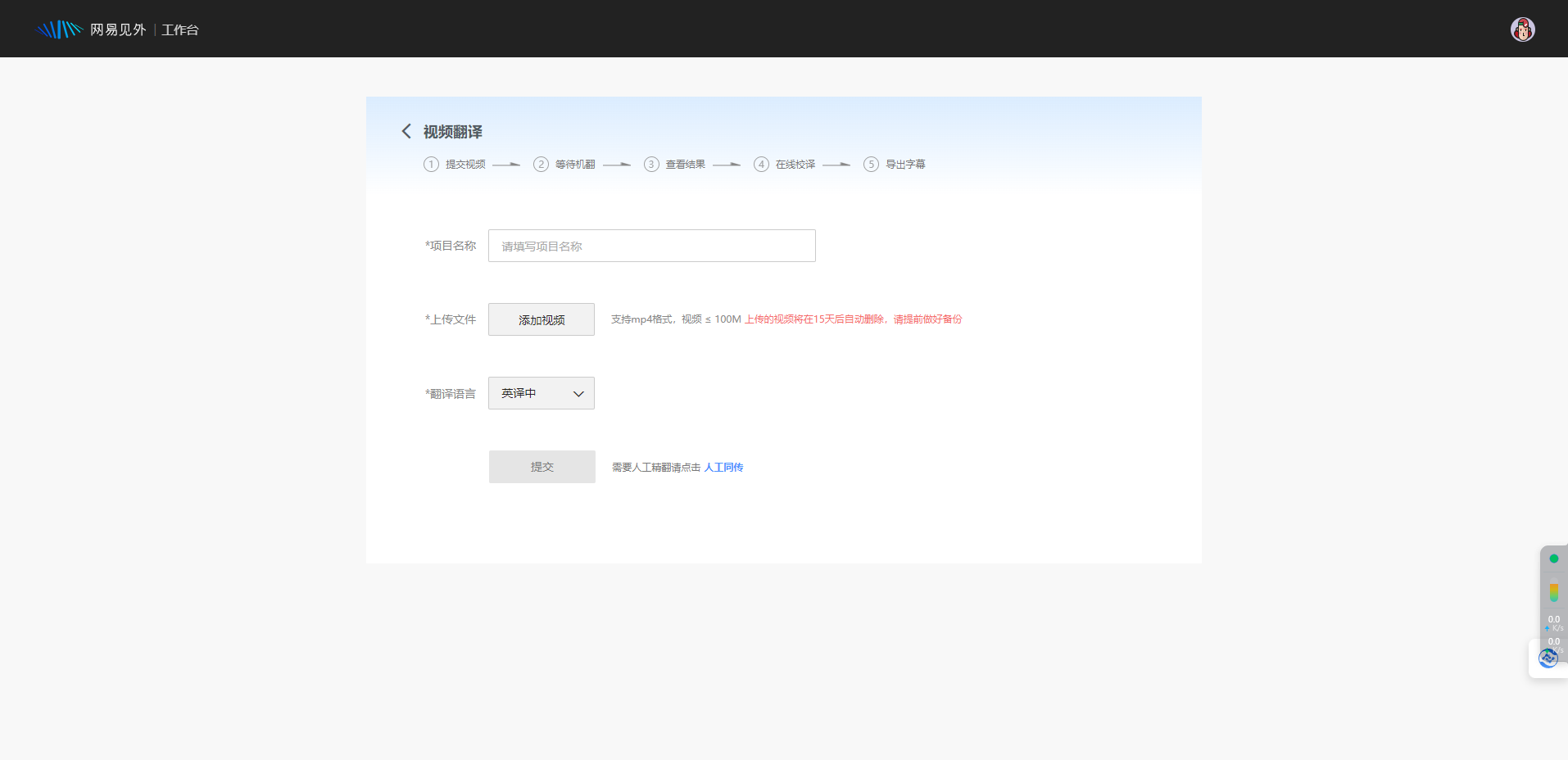
Task: Toggle the blue circular download widget icon
Action: (x=1548, y=658)
